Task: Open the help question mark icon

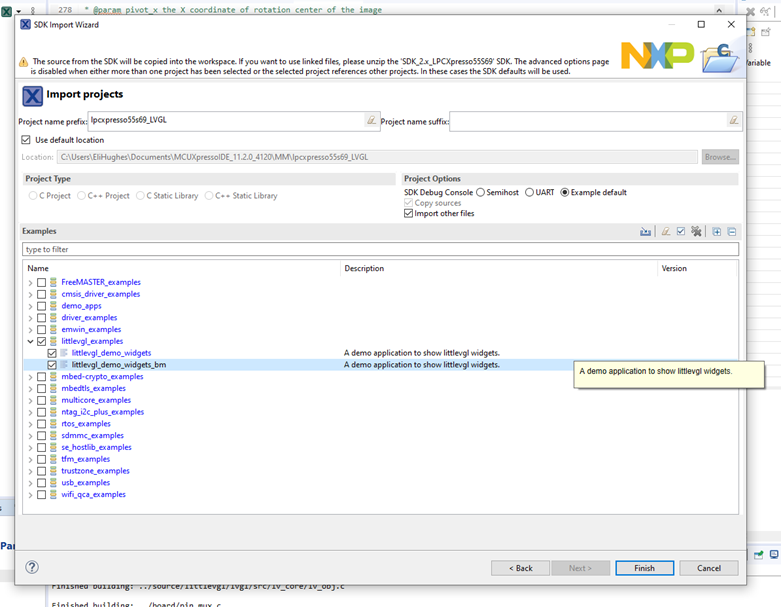Action: click(x=33, y=567)
